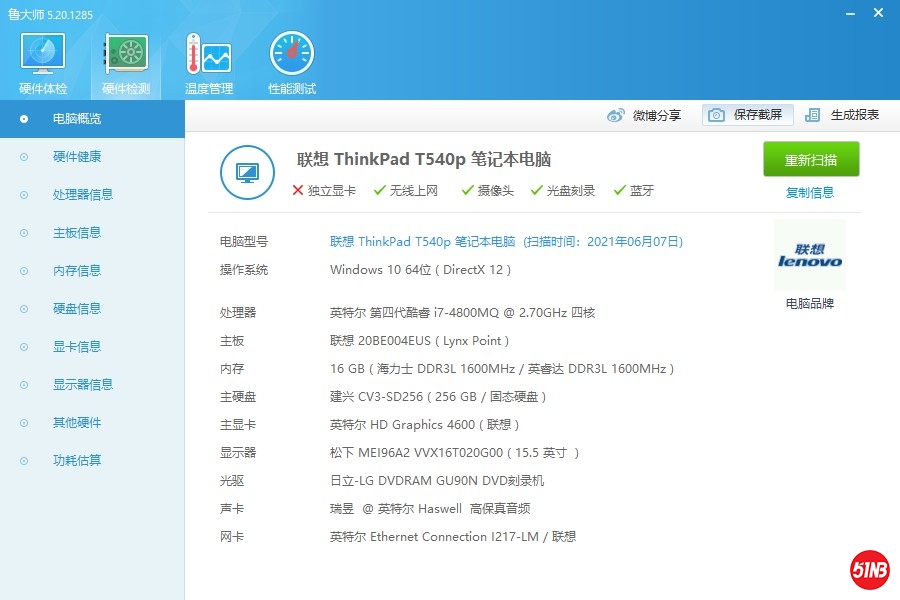
Task: Open 主板信息 motherboard info
Action: click(x=77, y=233)
